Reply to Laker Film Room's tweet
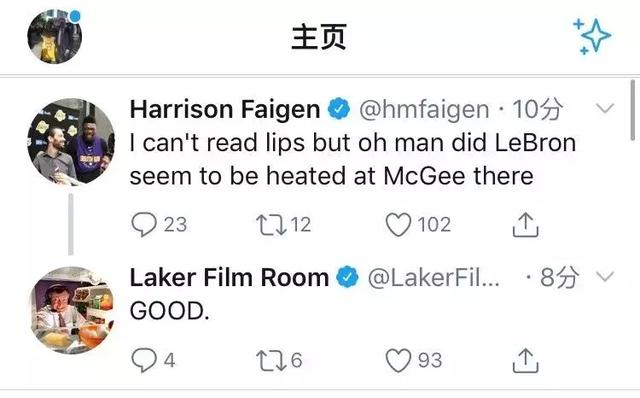 [x=144, y=360]
